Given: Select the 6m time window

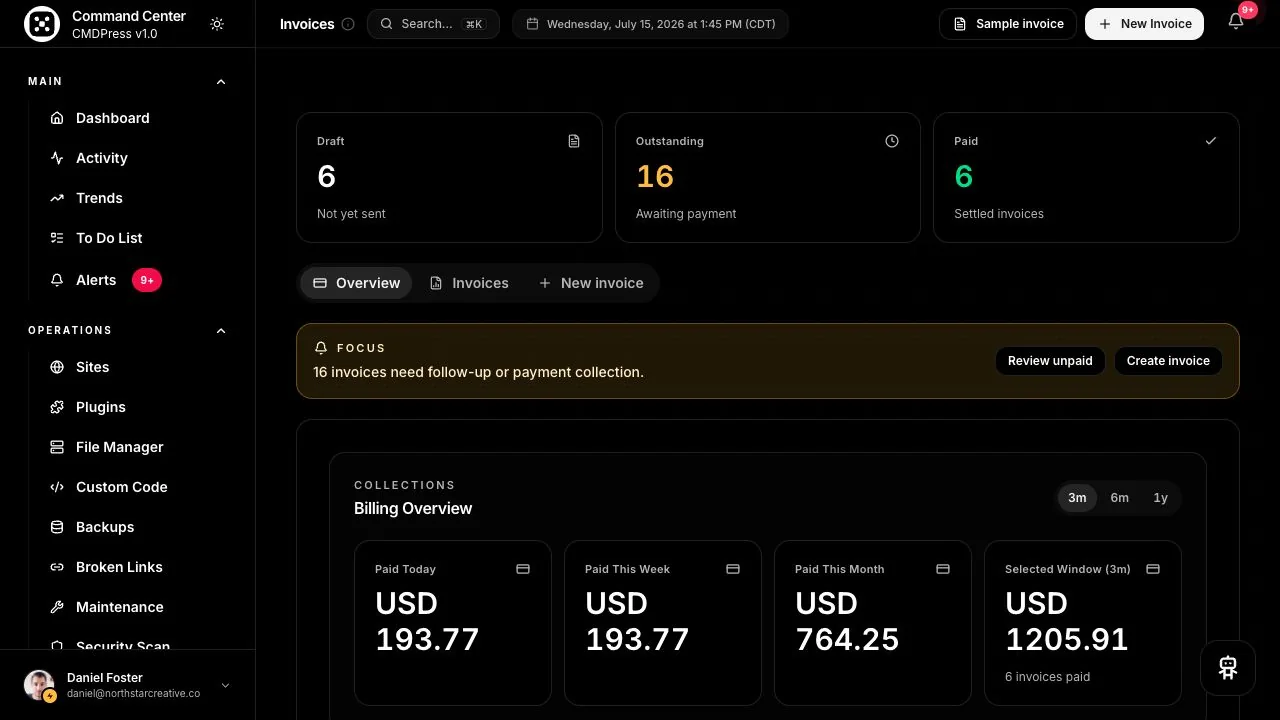Looking at the screenshot, I should click(x=1119, y=498).
